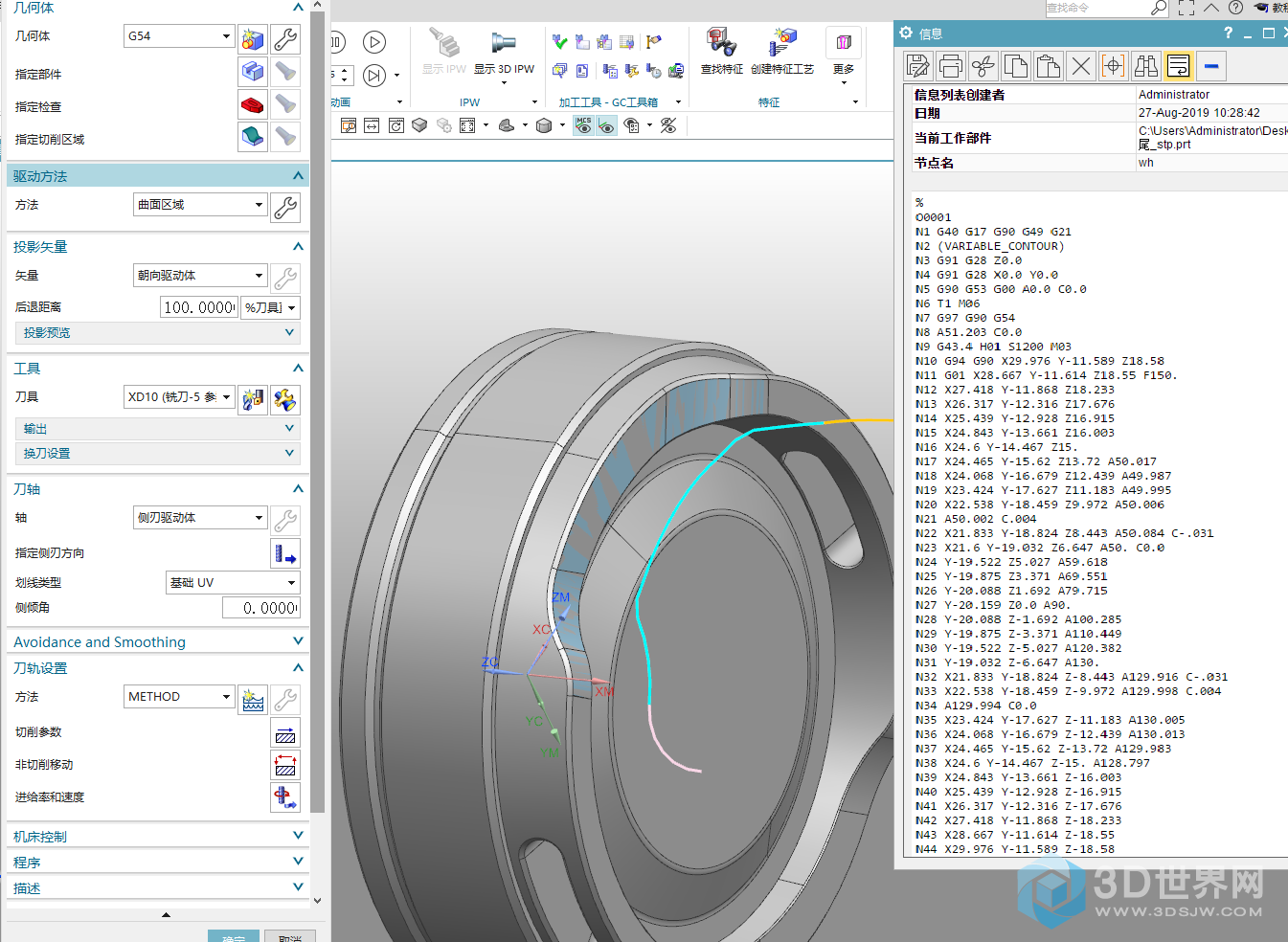Click the blue dash icon in Information window toolbar
Viewport: 1288px width, 942px height.
(x=1210, y=66)
